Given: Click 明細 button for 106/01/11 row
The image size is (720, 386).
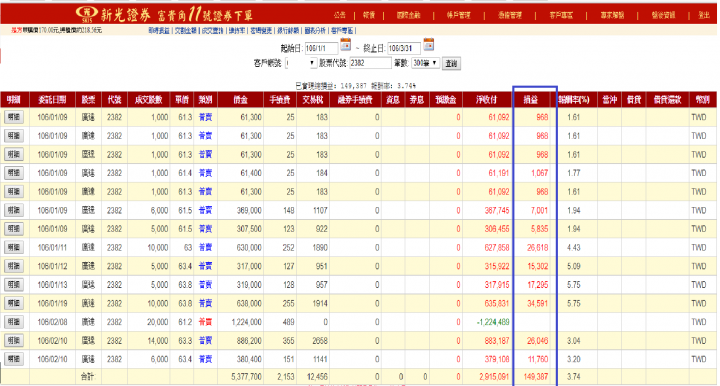Looking at the screenshot, I should [14, 247].
